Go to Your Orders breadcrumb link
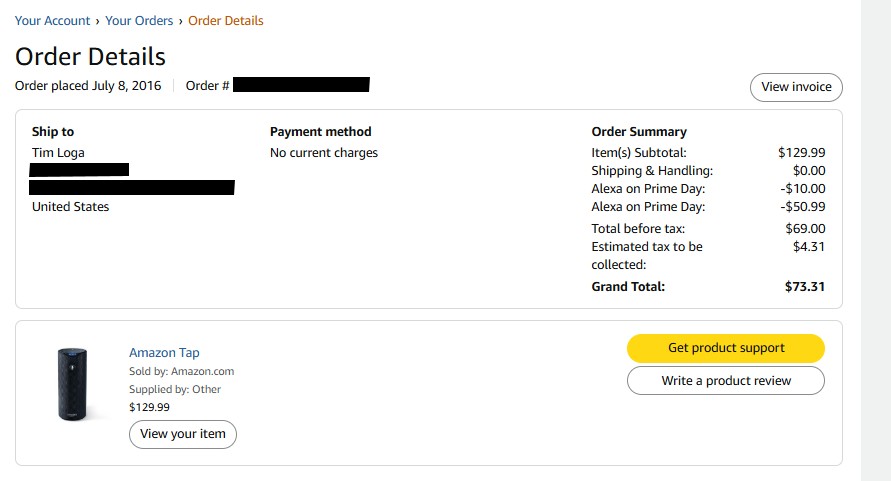The width and height of the screenshot is (891, 481). pyautogui.click(x=139, y=20)
